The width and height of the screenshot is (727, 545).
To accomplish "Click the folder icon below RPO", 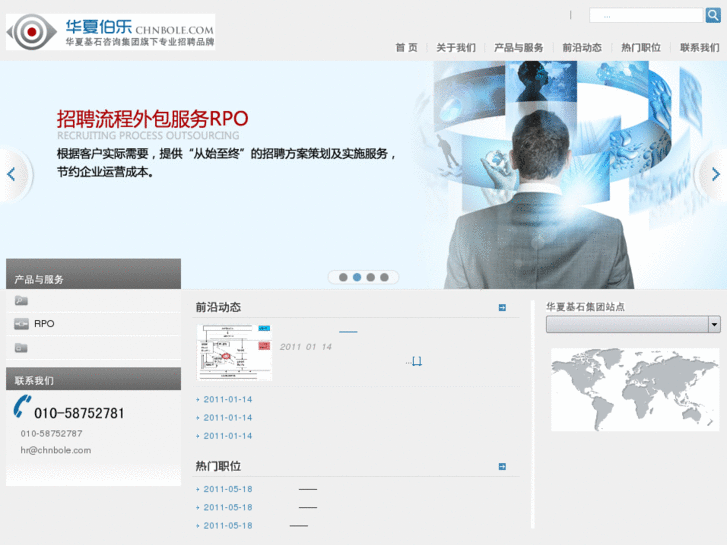I will [21, 348].
